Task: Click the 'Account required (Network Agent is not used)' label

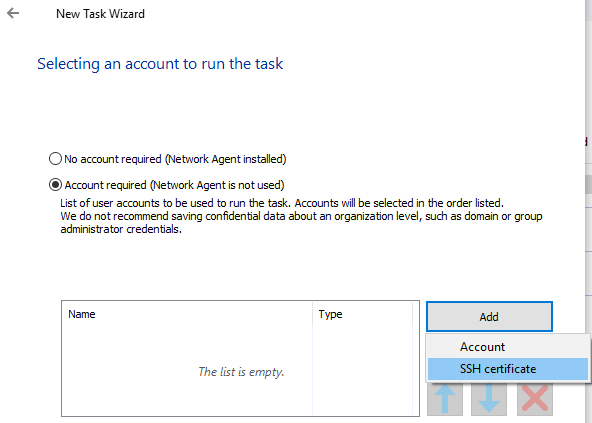Action: (174, 185)
